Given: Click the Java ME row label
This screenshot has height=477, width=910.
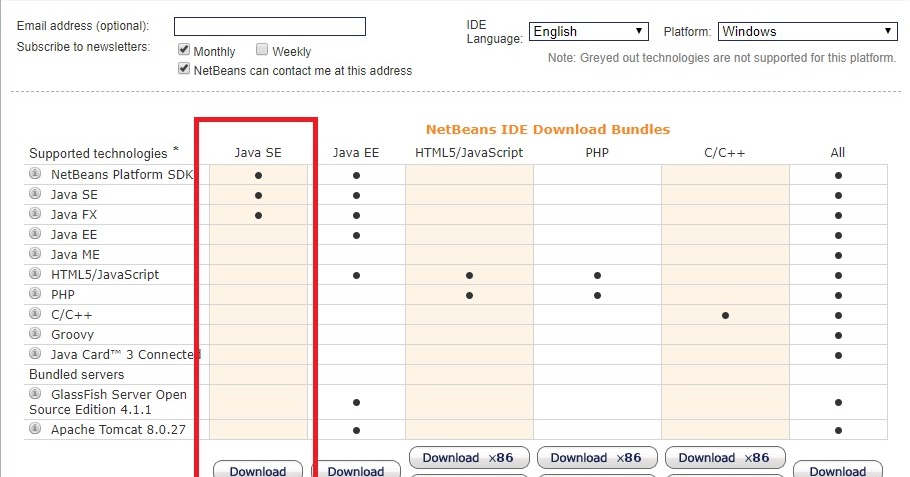Looking at the screenshot, I should [x=75, y=255].
